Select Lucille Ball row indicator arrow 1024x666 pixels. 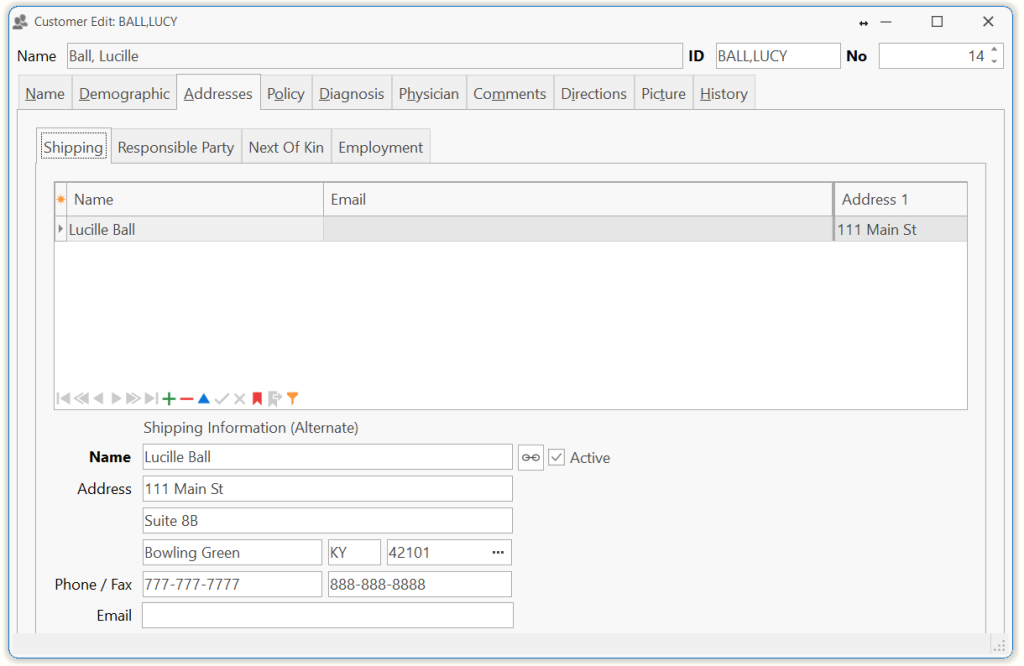(61, 229)
